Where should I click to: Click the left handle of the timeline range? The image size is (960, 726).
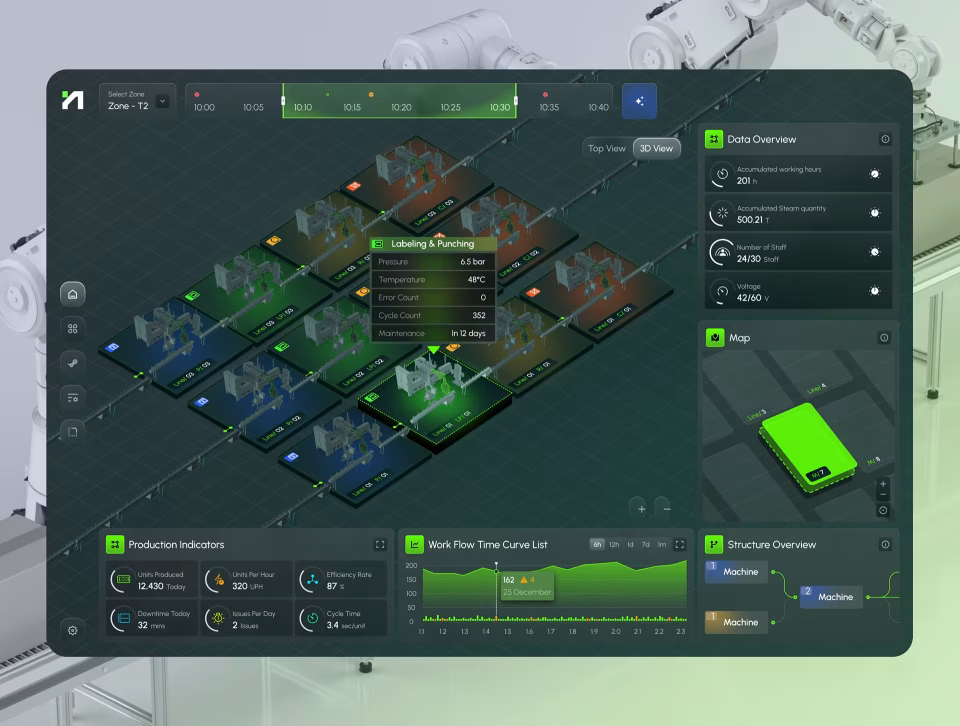coord(283,101)
